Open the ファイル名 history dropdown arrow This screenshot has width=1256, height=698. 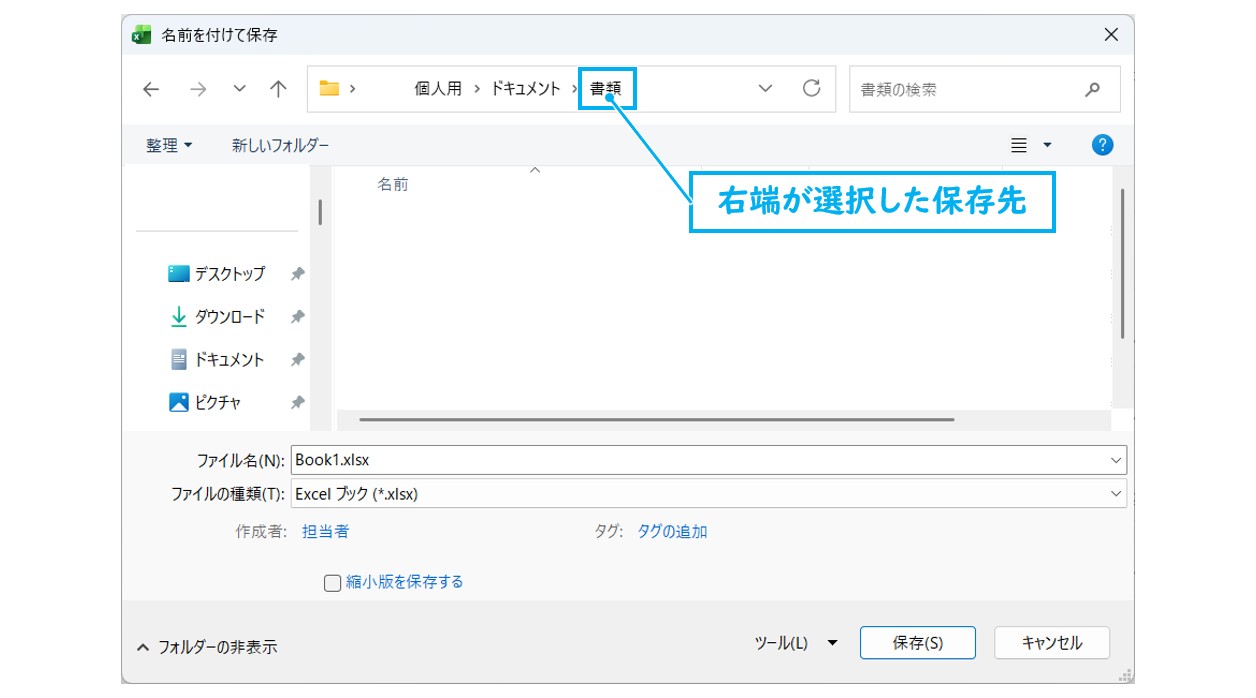pyautogui.click(x=1116, y=460)
